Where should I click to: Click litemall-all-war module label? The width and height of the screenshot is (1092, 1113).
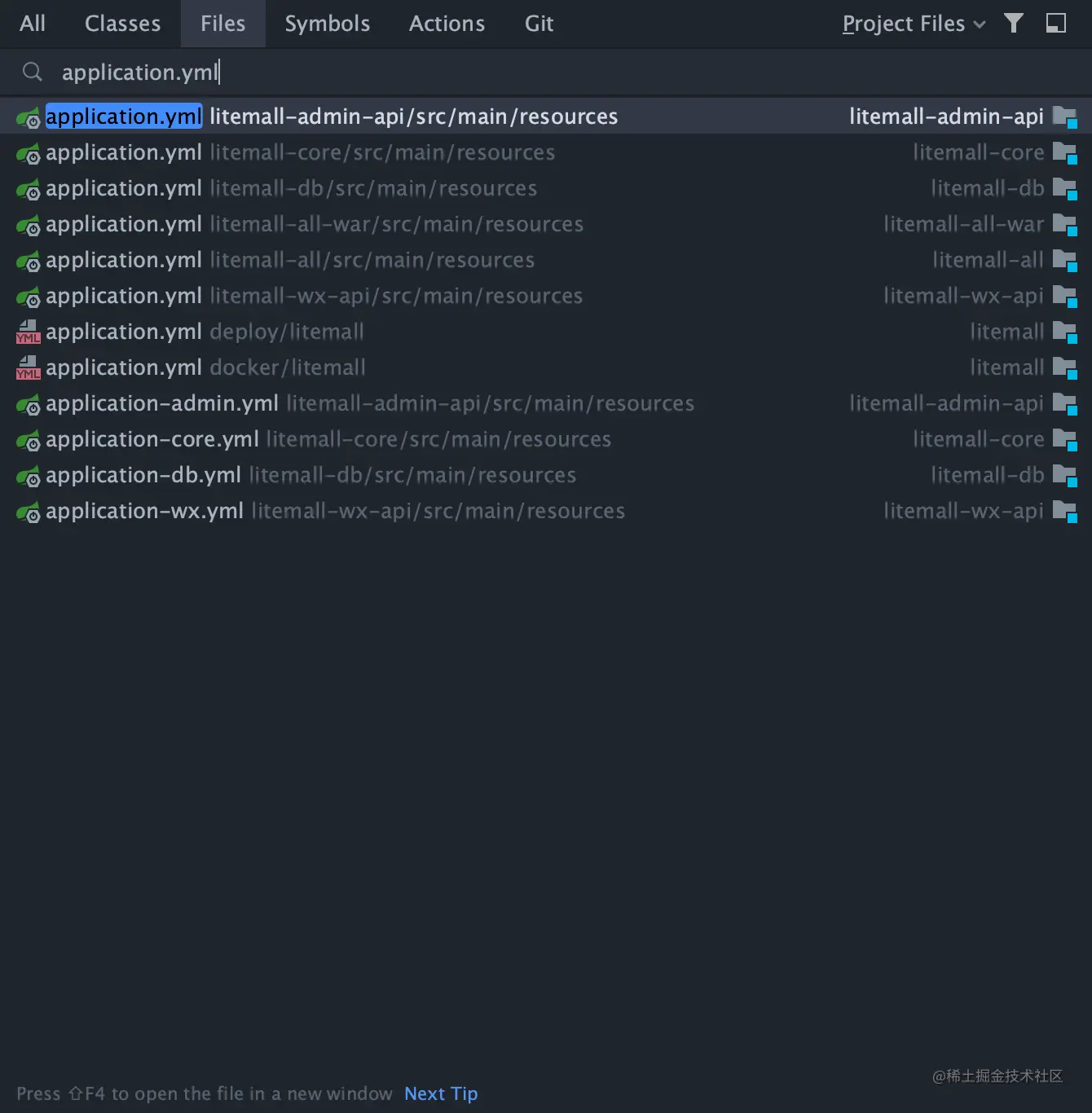[964, 224]
